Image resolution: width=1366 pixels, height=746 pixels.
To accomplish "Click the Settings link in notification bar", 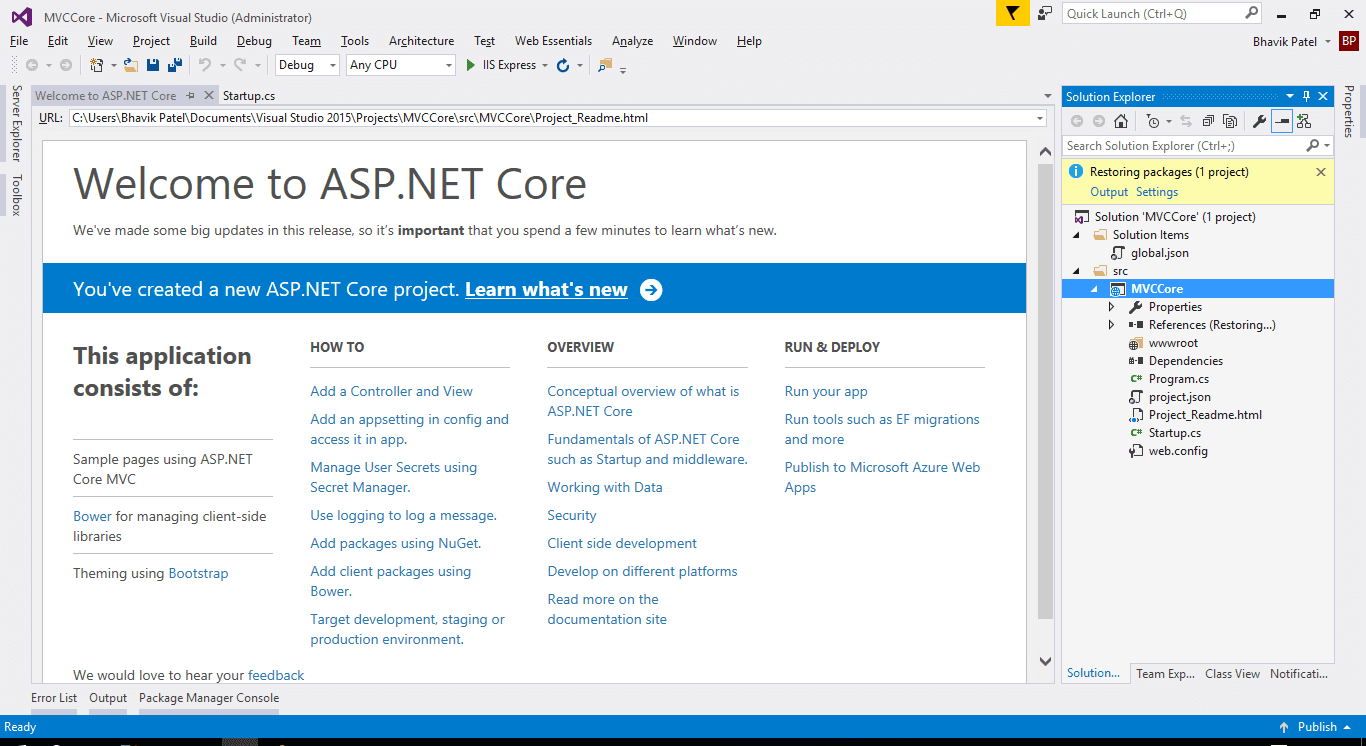I will coord(1157,192).
